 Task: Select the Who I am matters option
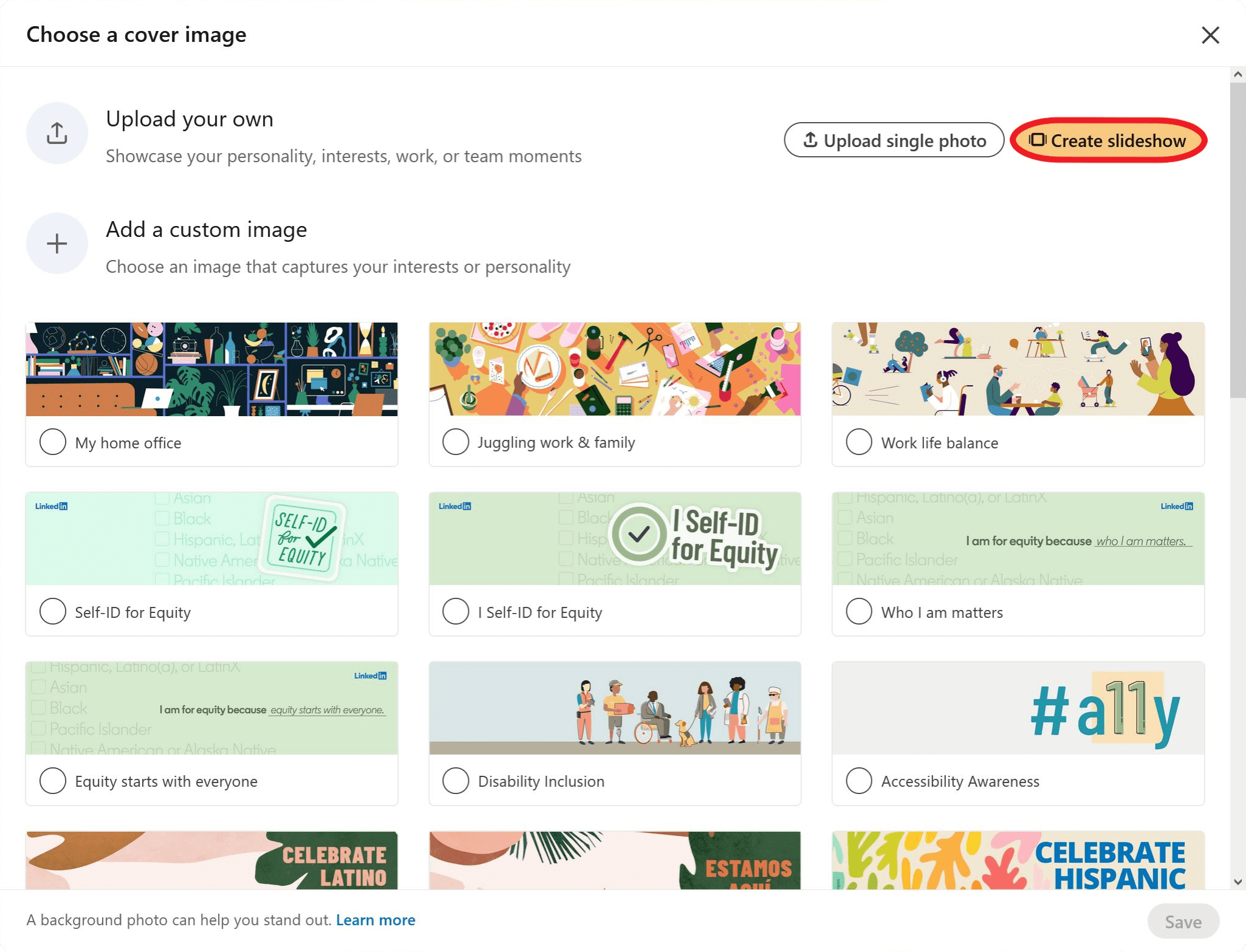(x=858, y=611)
